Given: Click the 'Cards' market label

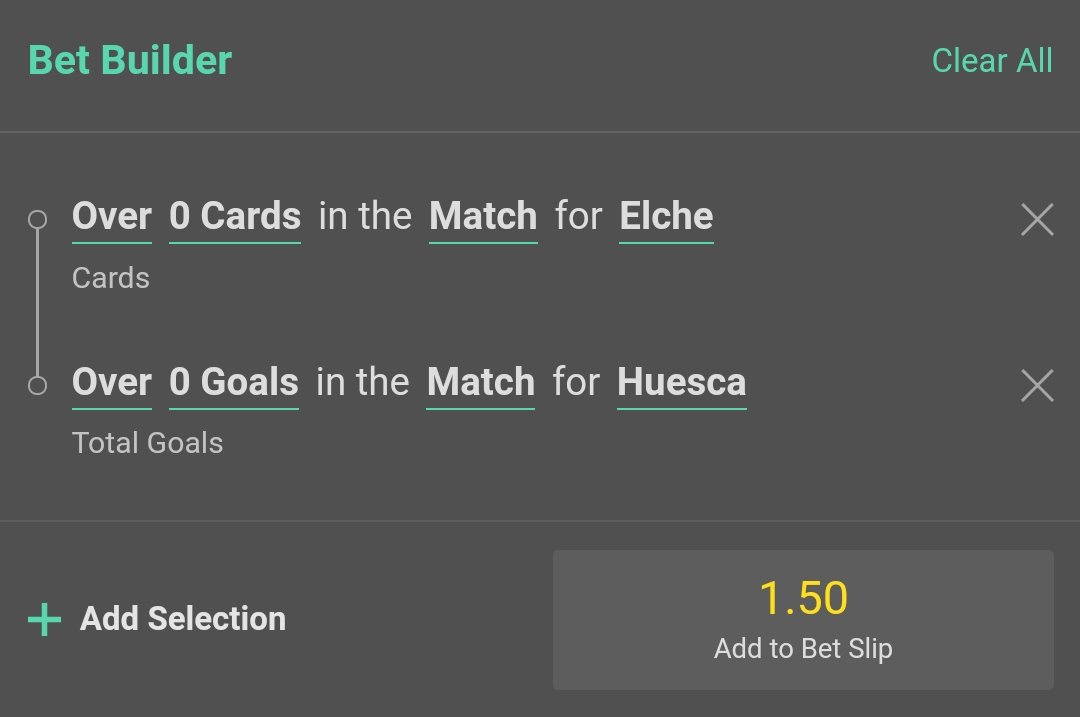Looking at the screenshot, I should coord(111,278).
